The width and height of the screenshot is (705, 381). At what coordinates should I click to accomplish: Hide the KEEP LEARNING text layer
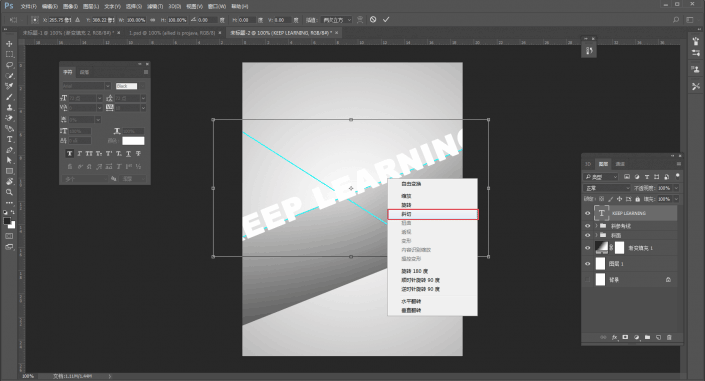(587, 213)
